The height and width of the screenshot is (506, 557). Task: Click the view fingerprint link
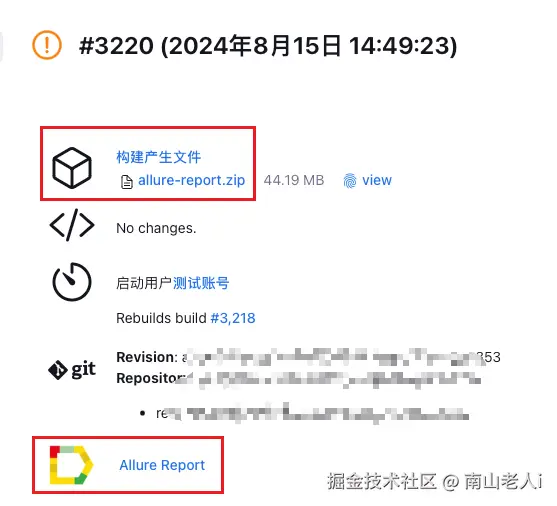[x=377, y=180]
